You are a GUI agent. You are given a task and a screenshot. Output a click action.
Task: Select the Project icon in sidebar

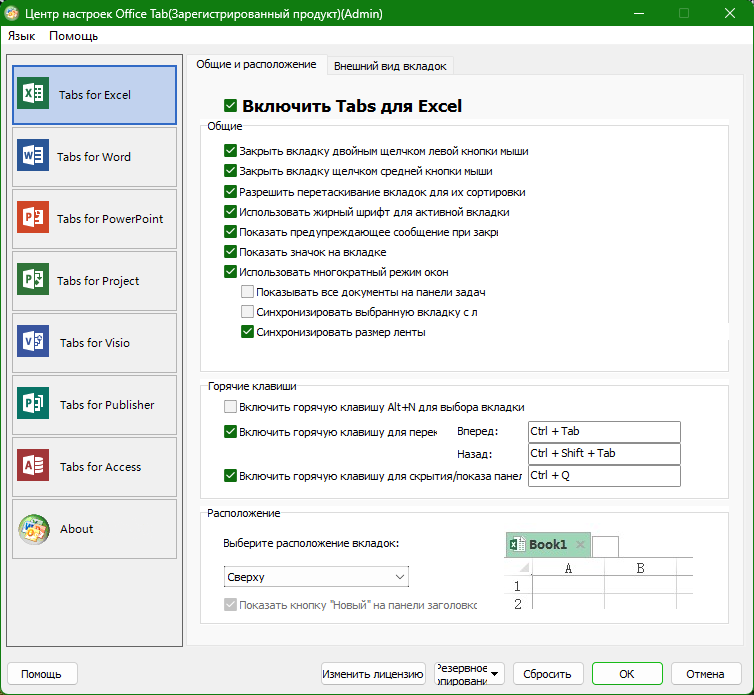(33, 279)
